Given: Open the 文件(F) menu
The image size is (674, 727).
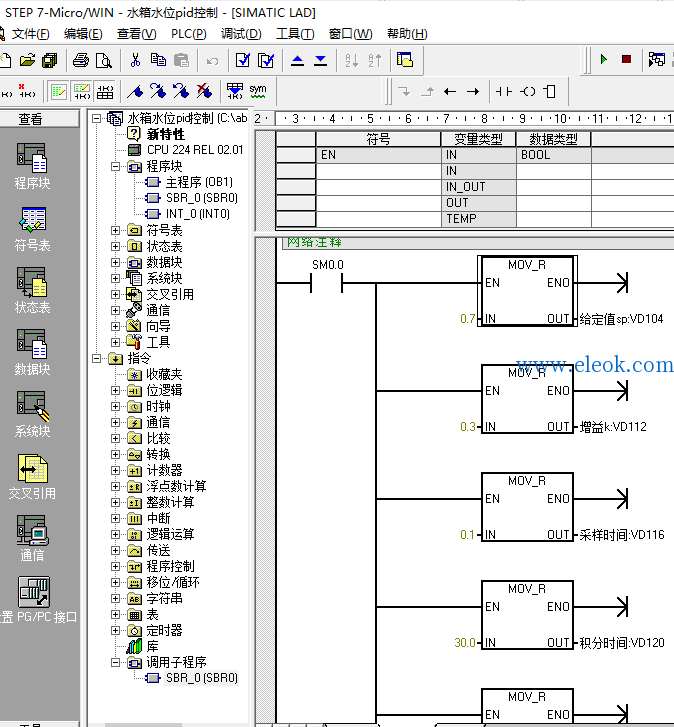Looking at the screenshot, I should point(30,34).
